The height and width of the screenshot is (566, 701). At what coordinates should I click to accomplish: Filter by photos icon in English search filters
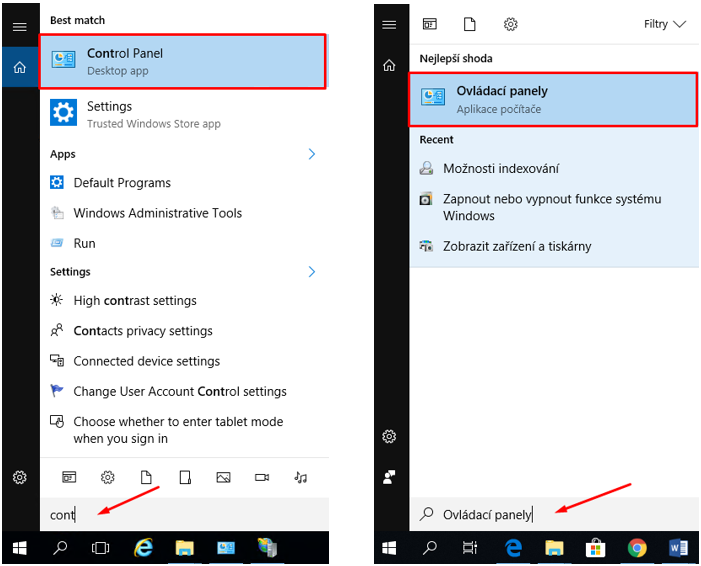224,477
